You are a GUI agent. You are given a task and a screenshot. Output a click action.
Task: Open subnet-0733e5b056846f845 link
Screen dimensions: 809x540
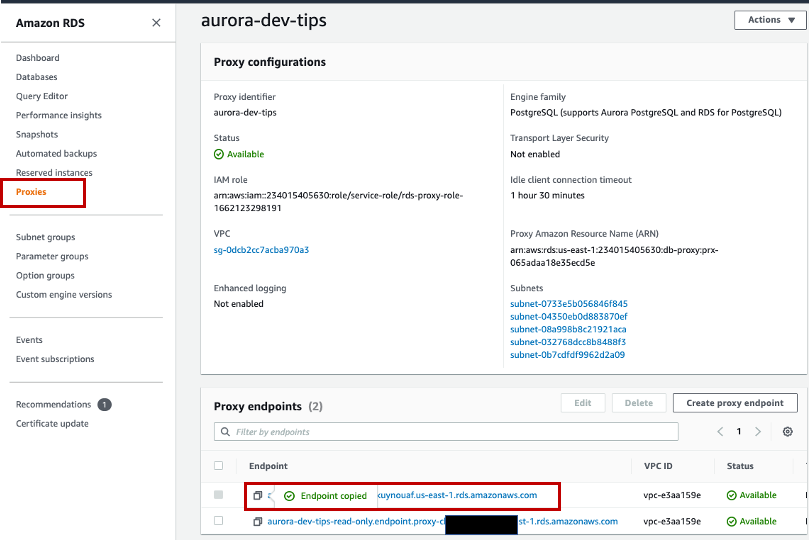tap(569, 304)
